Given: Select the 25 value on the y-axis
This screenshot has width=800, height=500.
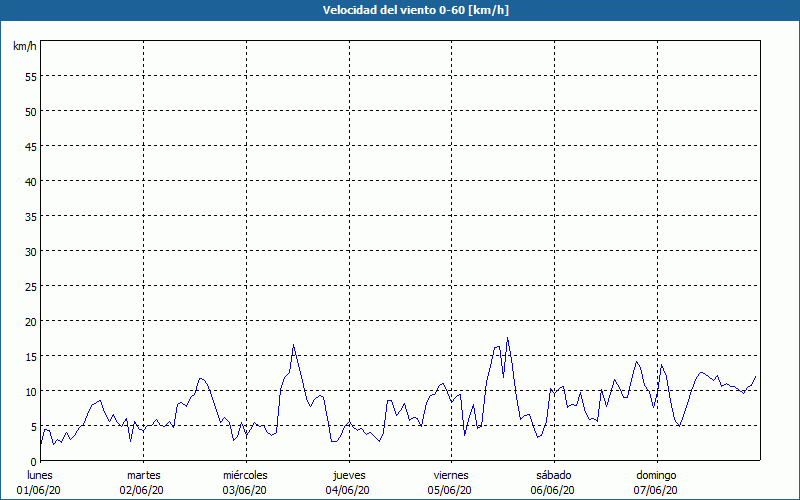Looking at the screenshot, I should point(31,287).
